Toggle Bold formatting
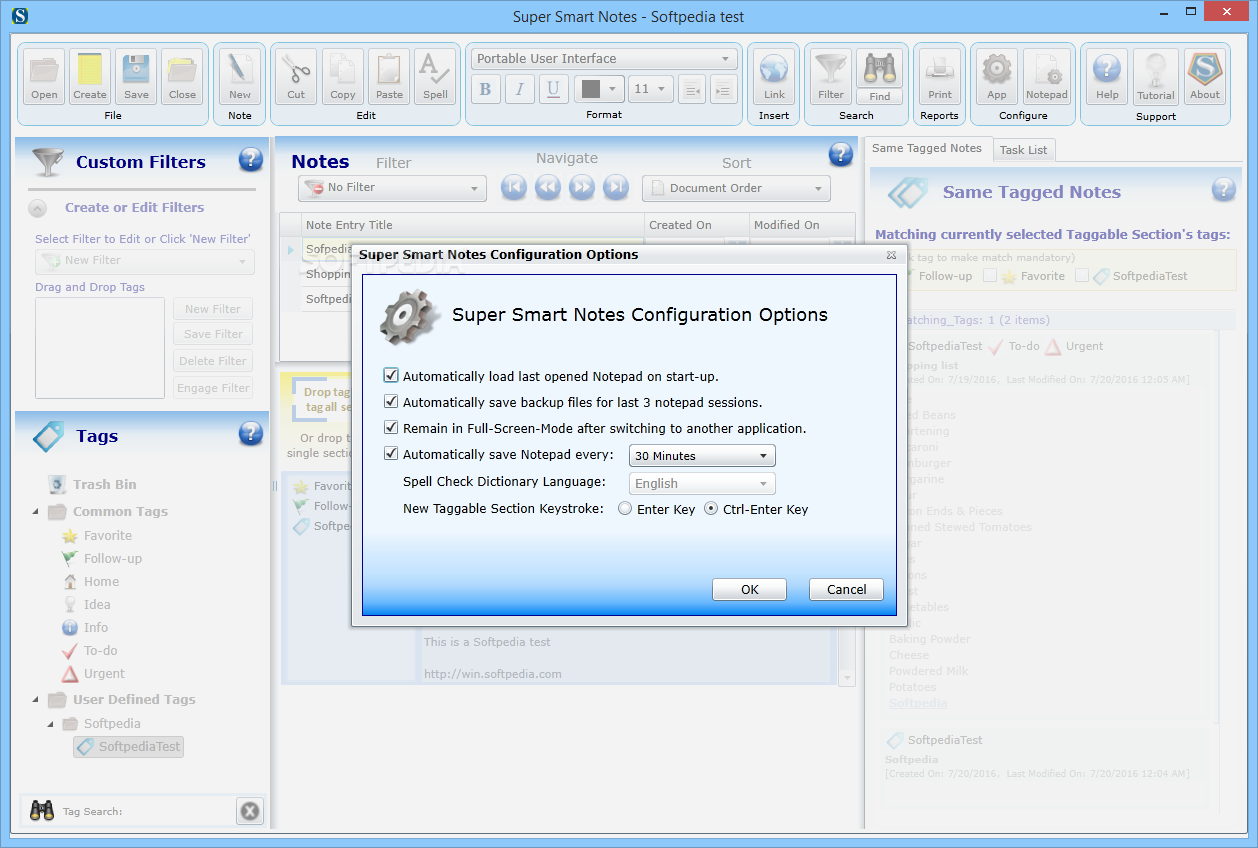Image resolution: width=1258 pixels, height=848 pixels. coord(486,89)
